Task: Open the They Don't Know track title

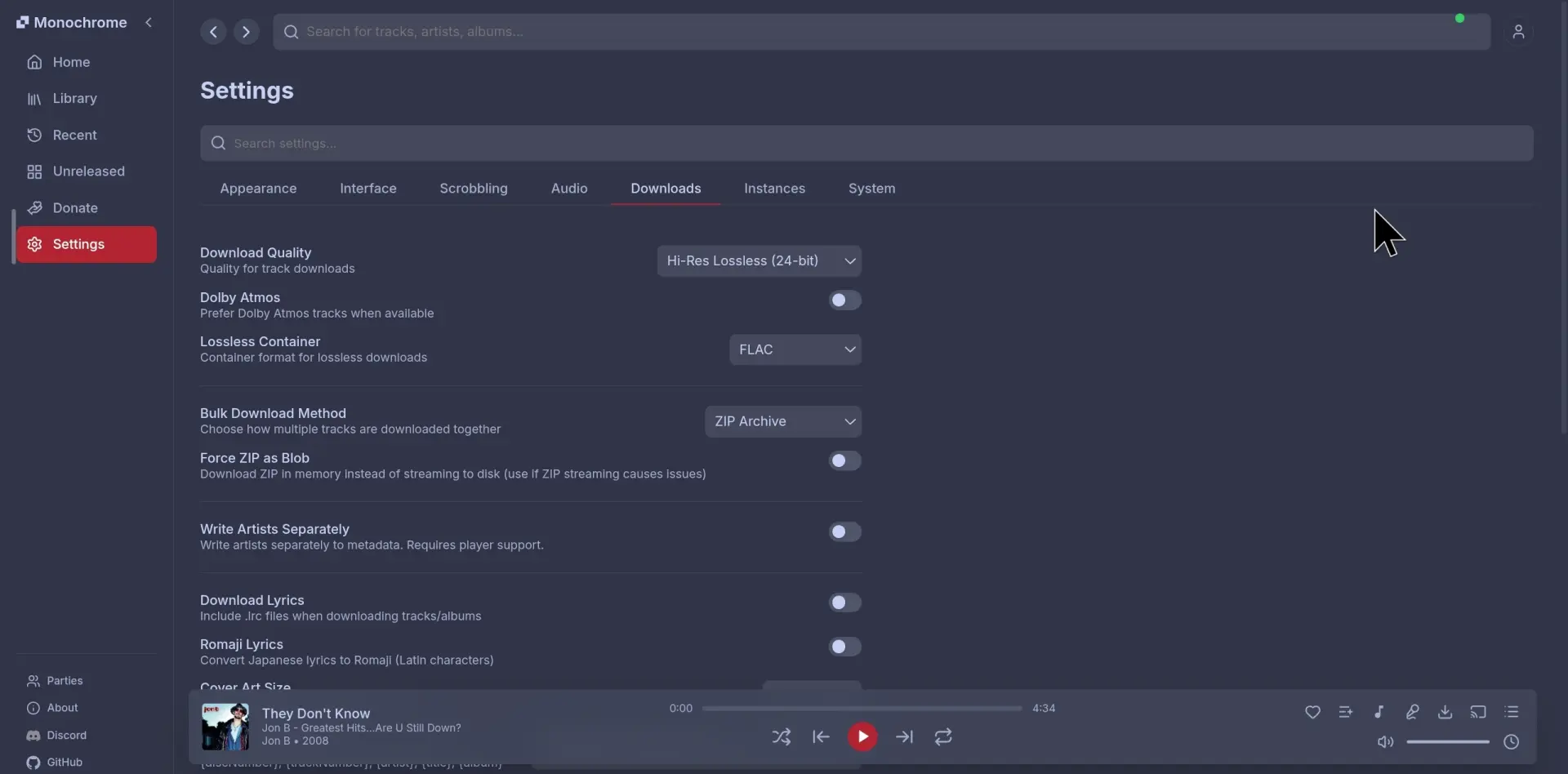Action: pos(316,714)
